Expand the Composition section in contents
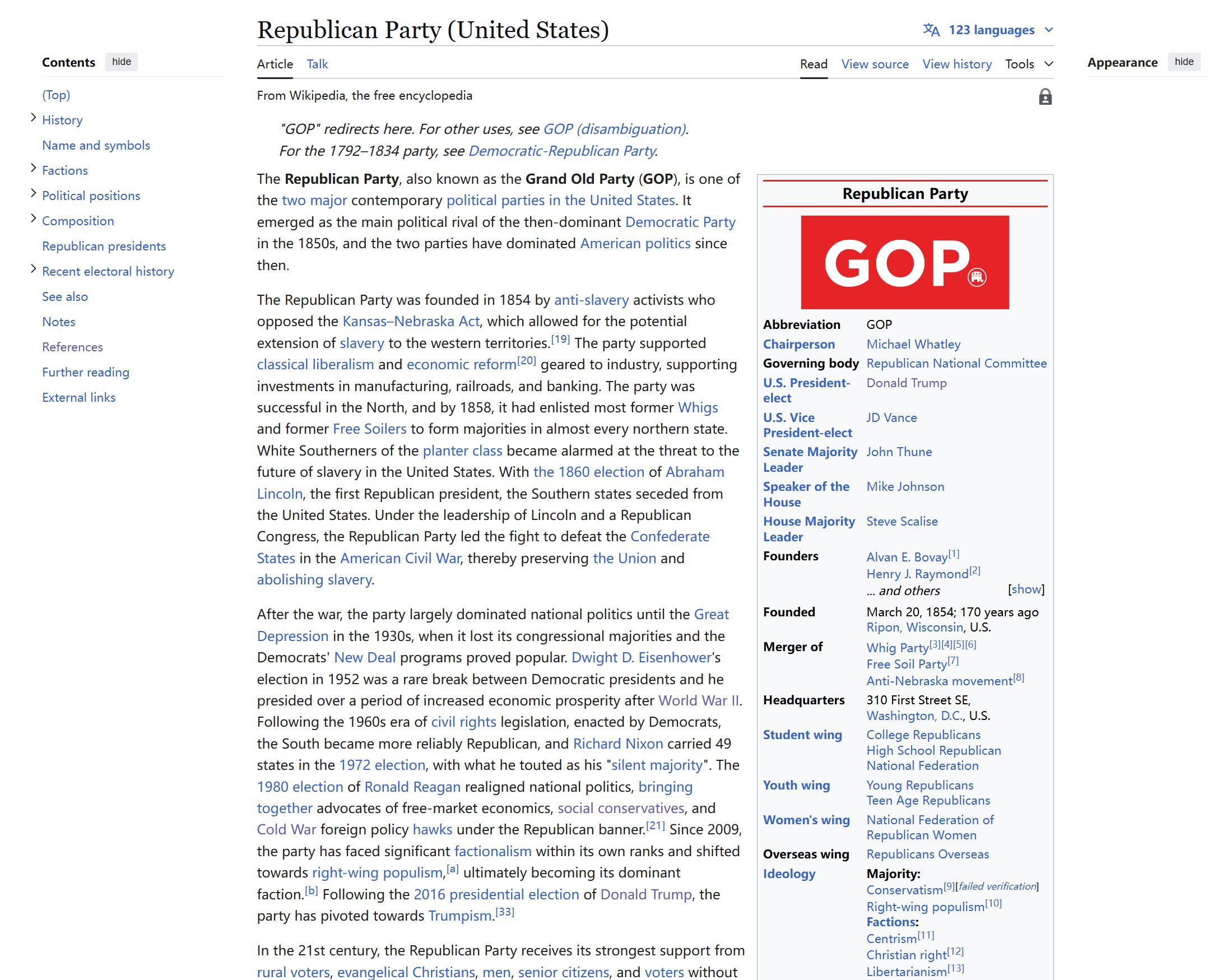1208x980 pixels. click(x=33, y=219)
